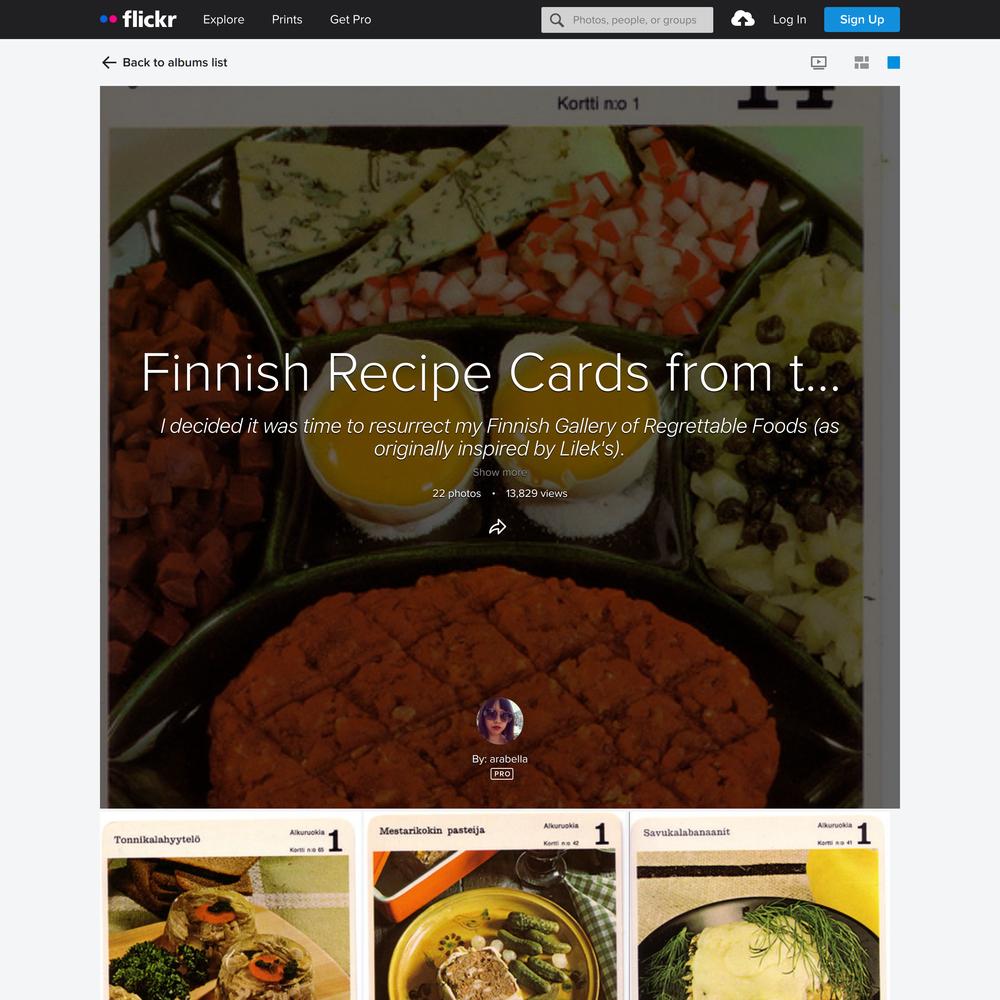1000x1000 pixels.
Task: Select the large single-photo view icon
Action: (x=893, y=62)
